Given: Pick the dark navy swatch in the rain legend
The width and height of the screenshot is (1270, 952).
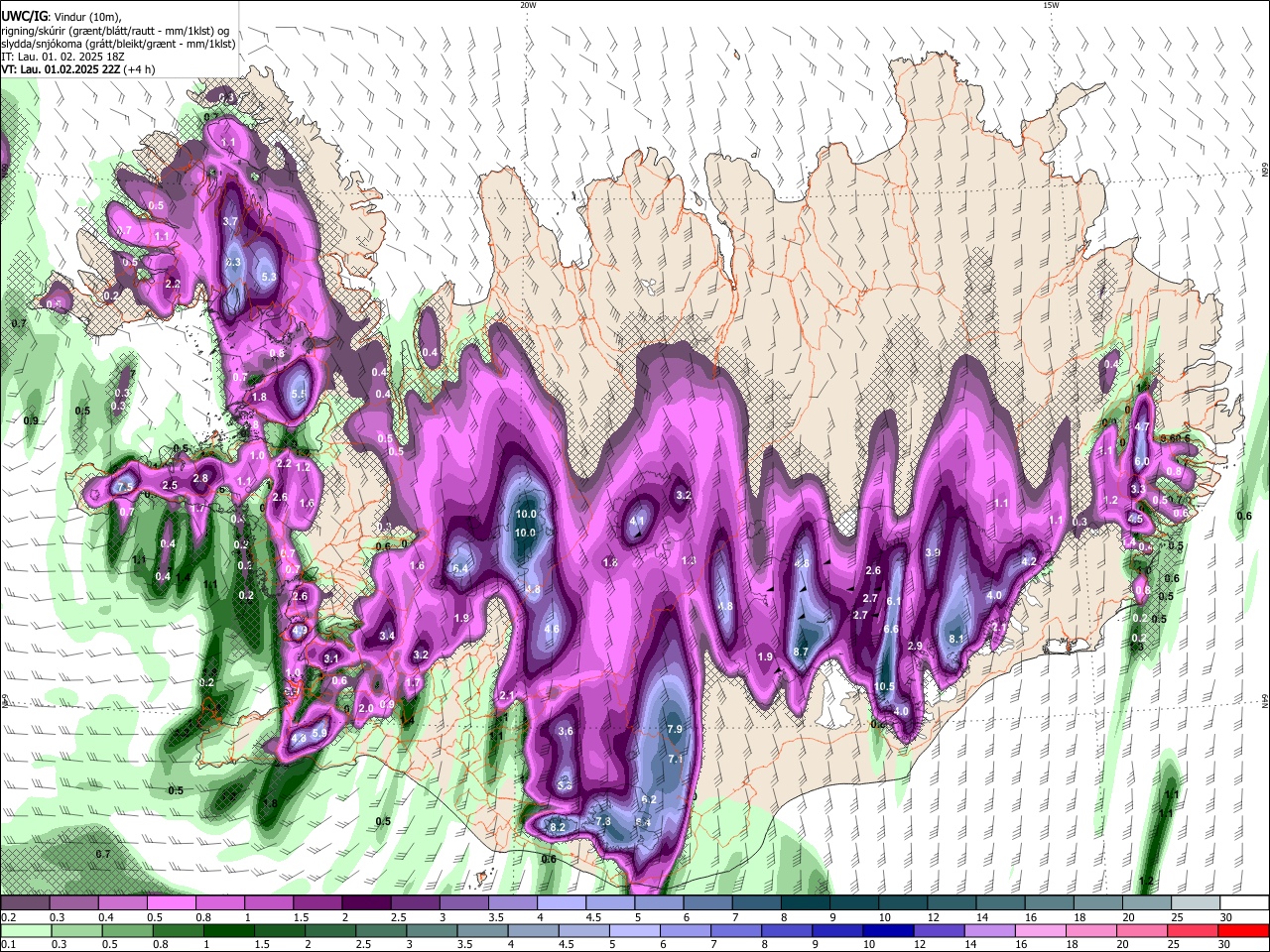Looking at the screenshot, I should click(x=886, y=930).
